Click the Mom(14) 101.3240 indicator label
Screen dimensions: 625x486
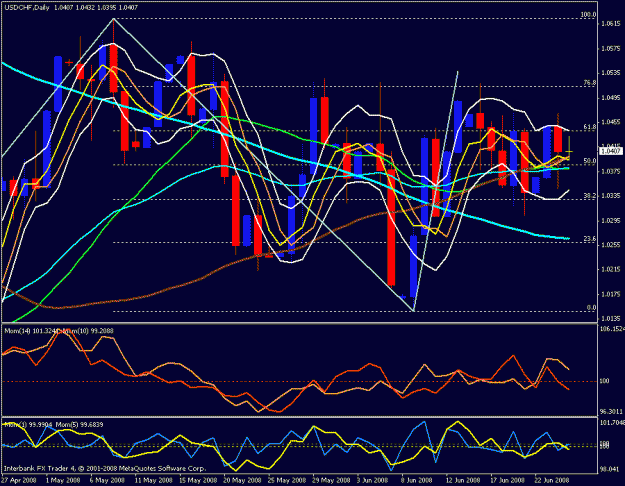(31, 331)
